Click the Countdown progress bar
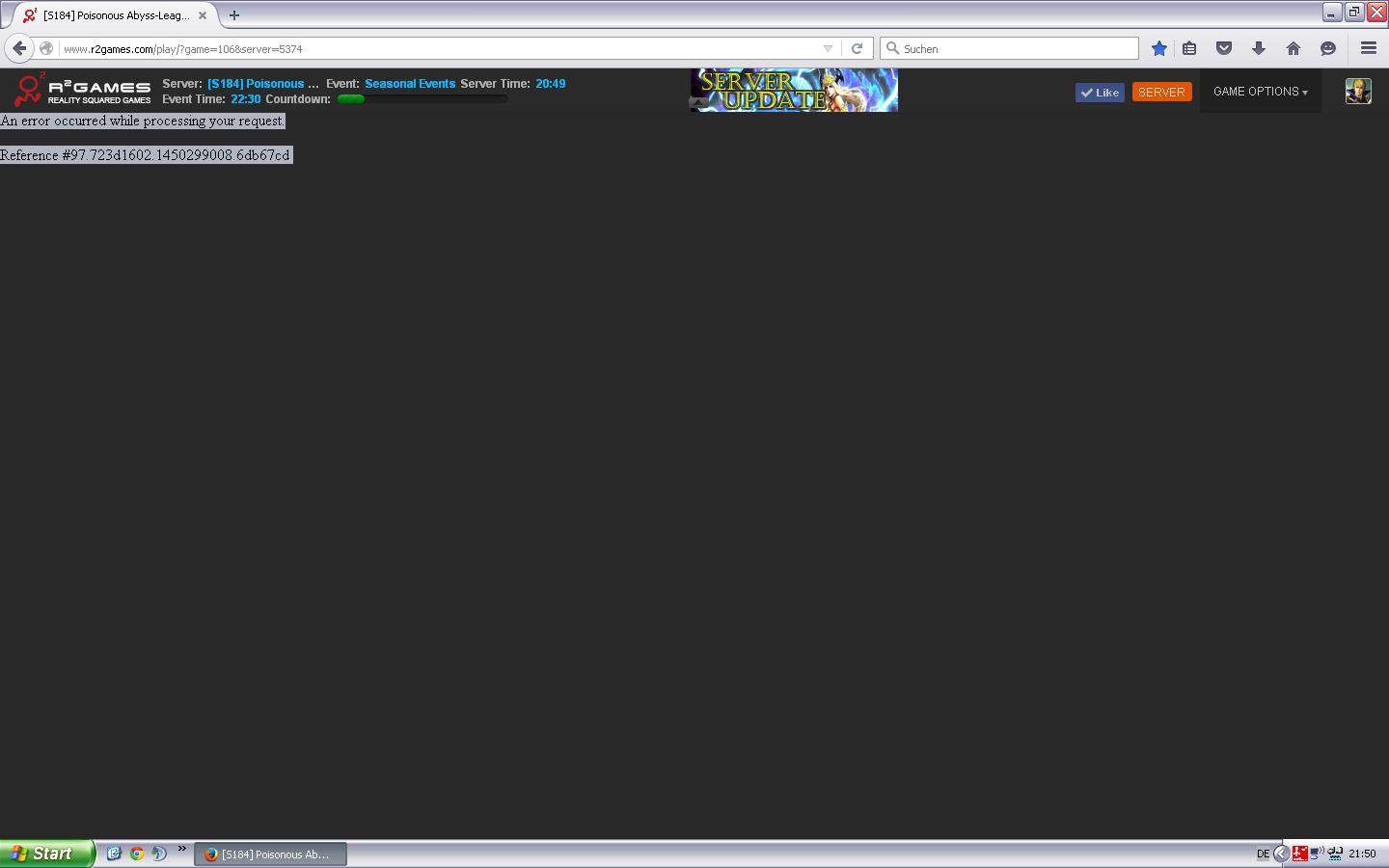1389x868 pixels. (422, 99)
